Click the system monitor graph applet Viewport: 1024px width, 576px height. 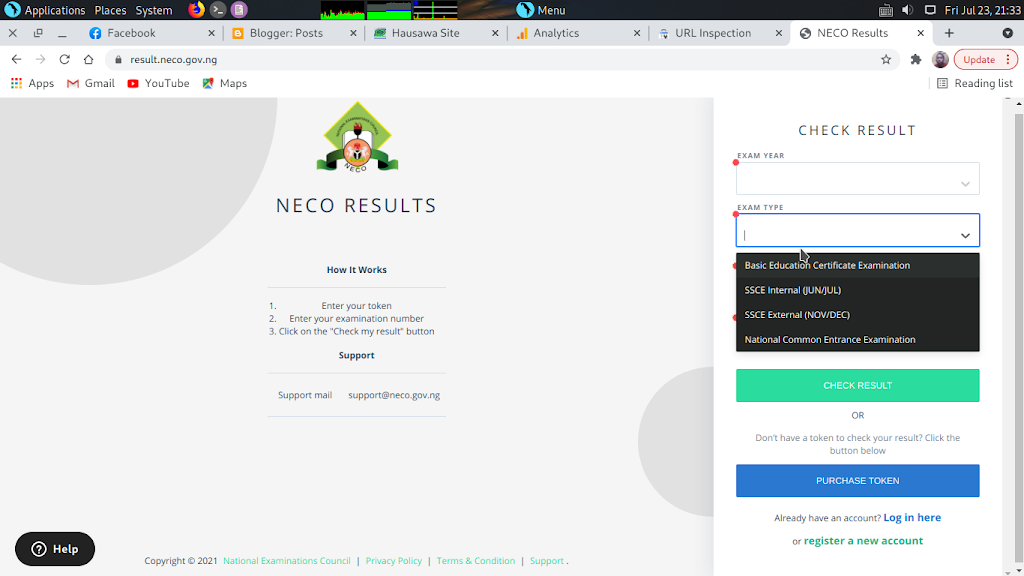click(x=389, y=10)
